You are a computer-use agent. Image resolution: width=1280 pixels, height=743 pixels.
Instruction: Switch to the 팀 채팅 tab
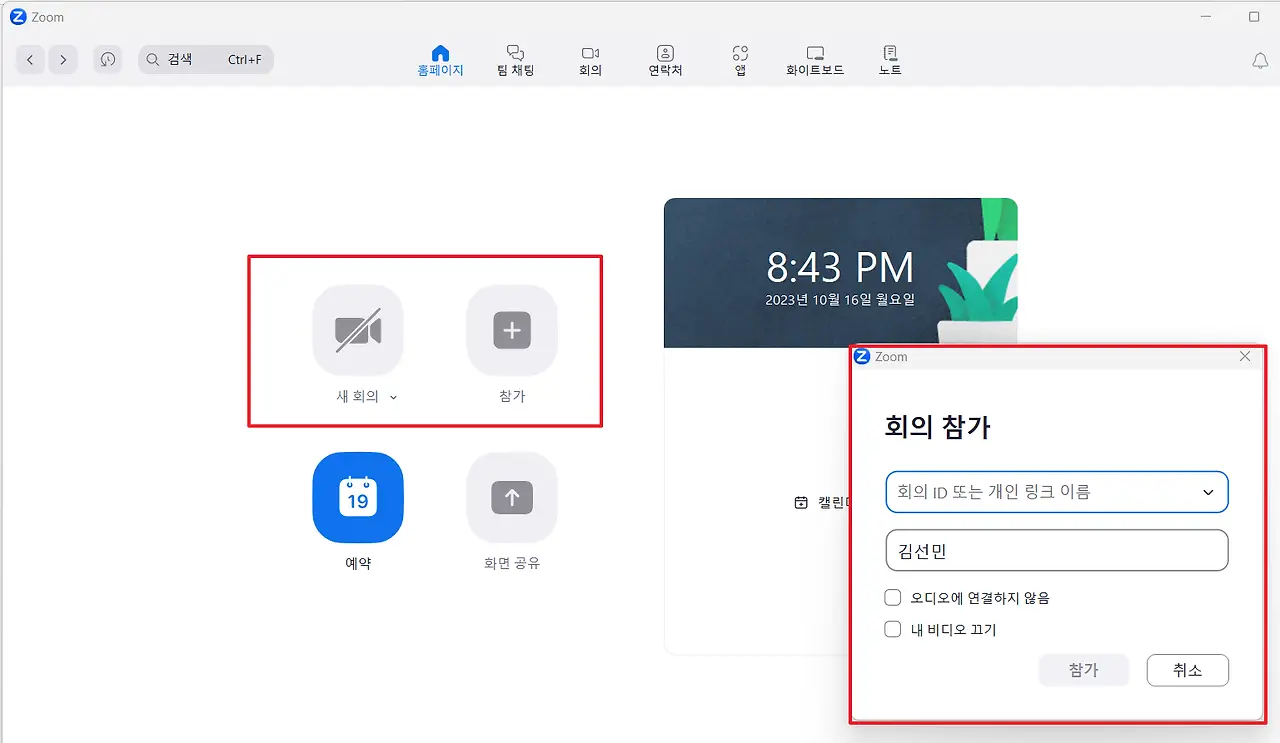click(515, 60)
